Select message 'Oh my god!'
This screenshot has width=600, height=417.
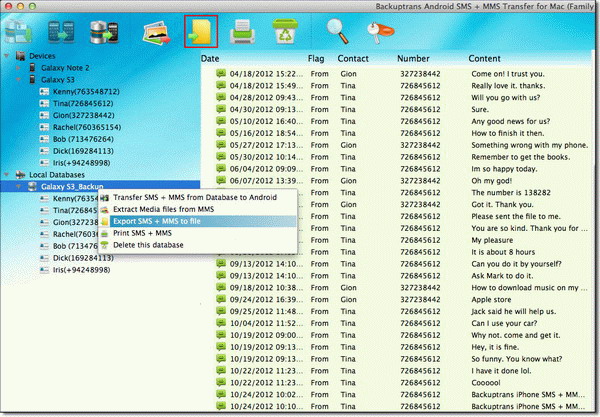491,180
